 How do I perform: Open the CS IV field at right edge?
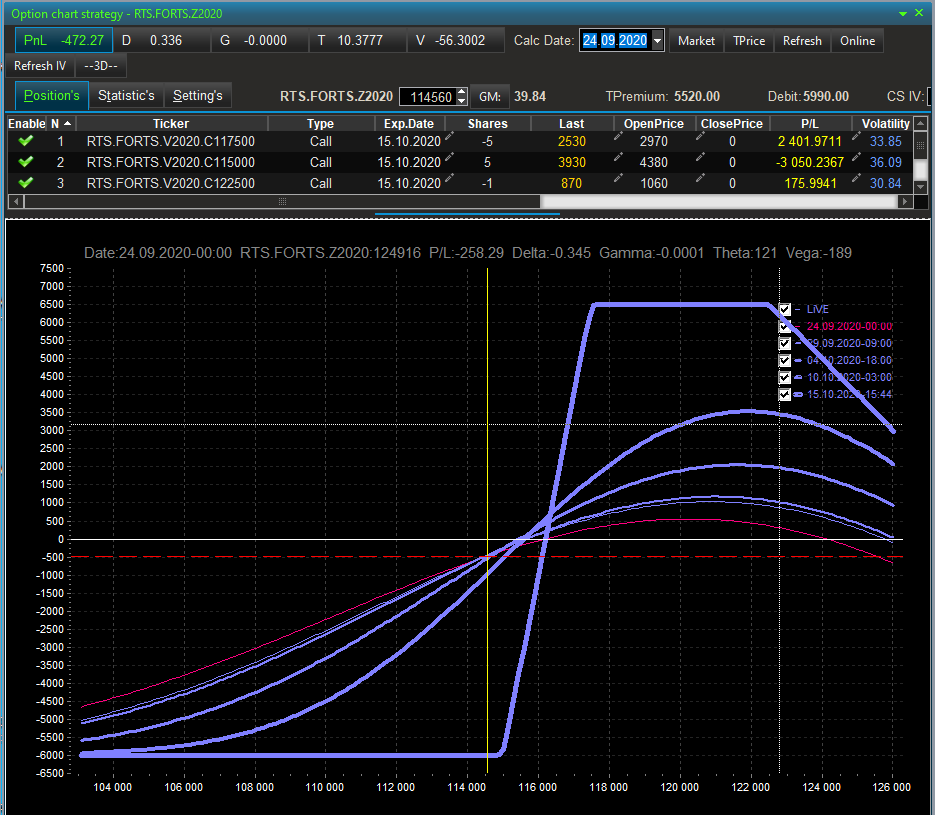click(930, 97)
